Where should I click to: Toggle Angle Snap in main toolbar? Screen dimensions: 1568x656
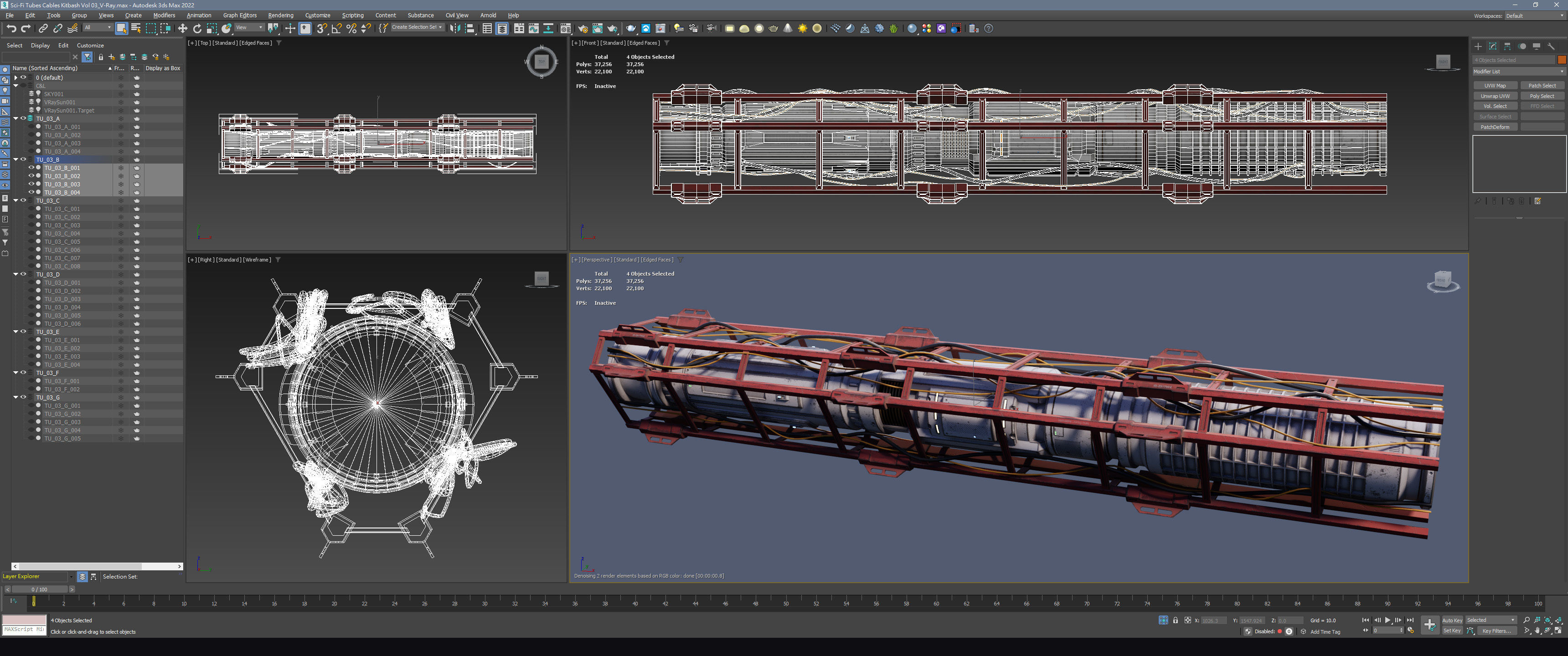point(336,29)
